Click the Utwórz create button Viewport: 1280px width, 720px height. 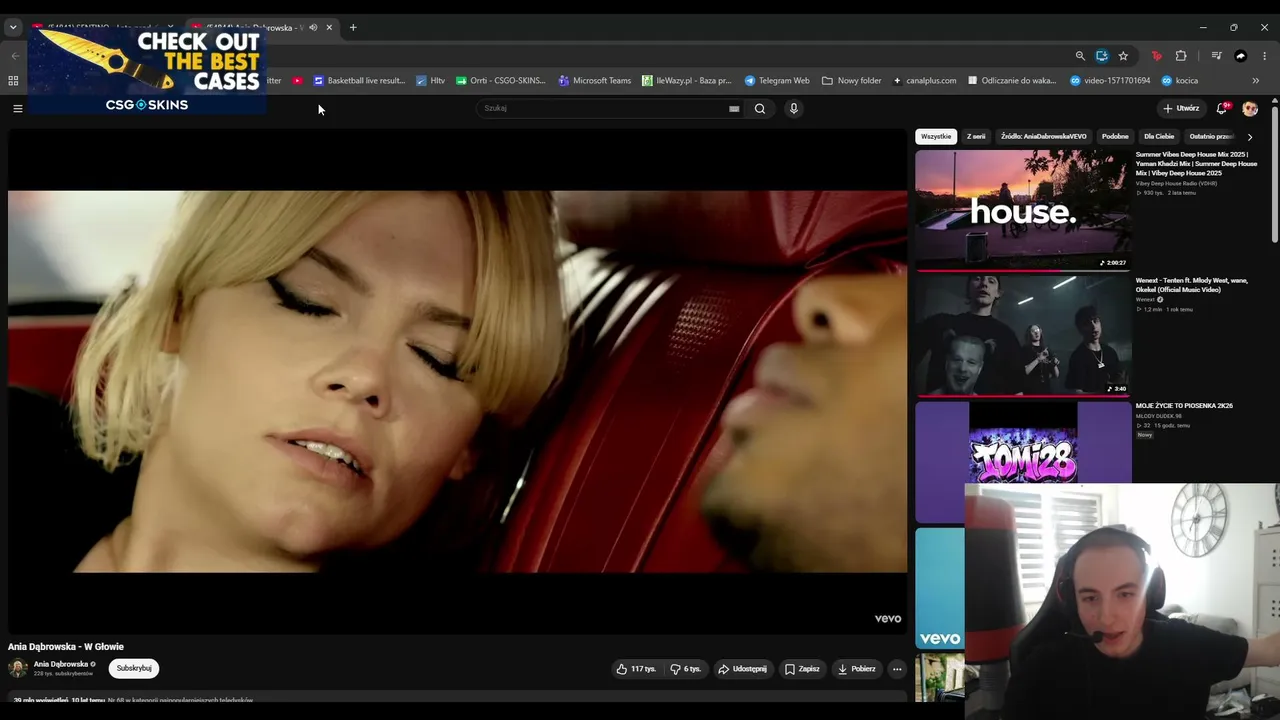pos(1181,109)
